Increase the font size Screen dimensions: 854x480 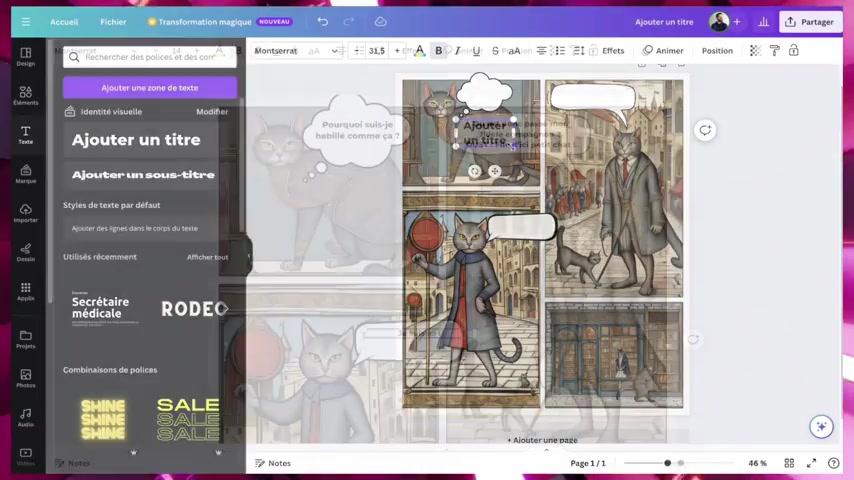pos(397,51)
